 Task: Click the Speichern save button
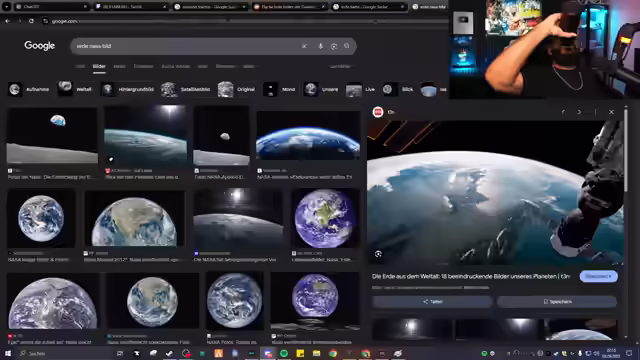pos(557,302)
